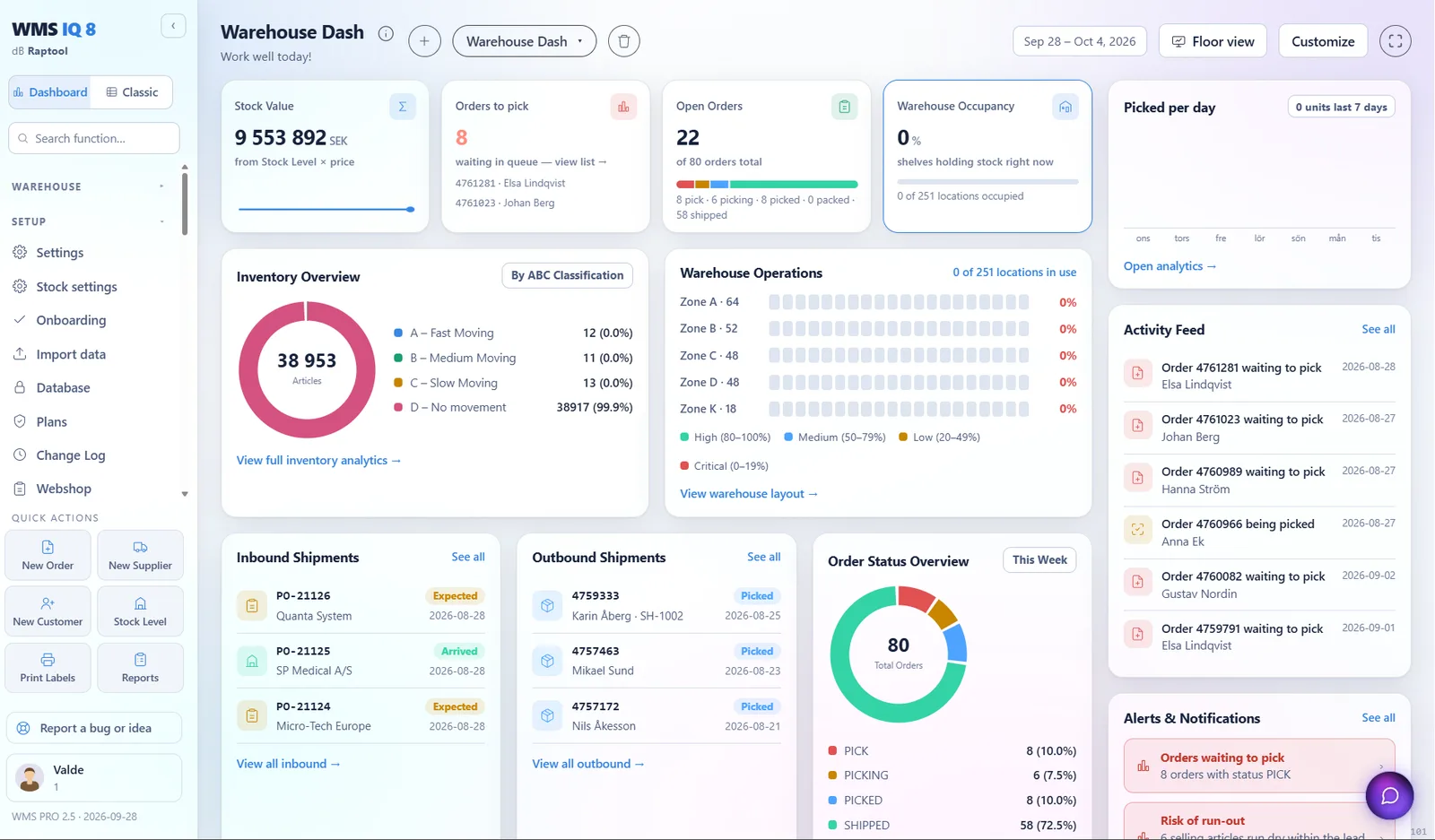The width and height of the screenshot is (1435, 840).
Task: Open Orders waiting to pick alert
Action: [x=1259, y=766]
